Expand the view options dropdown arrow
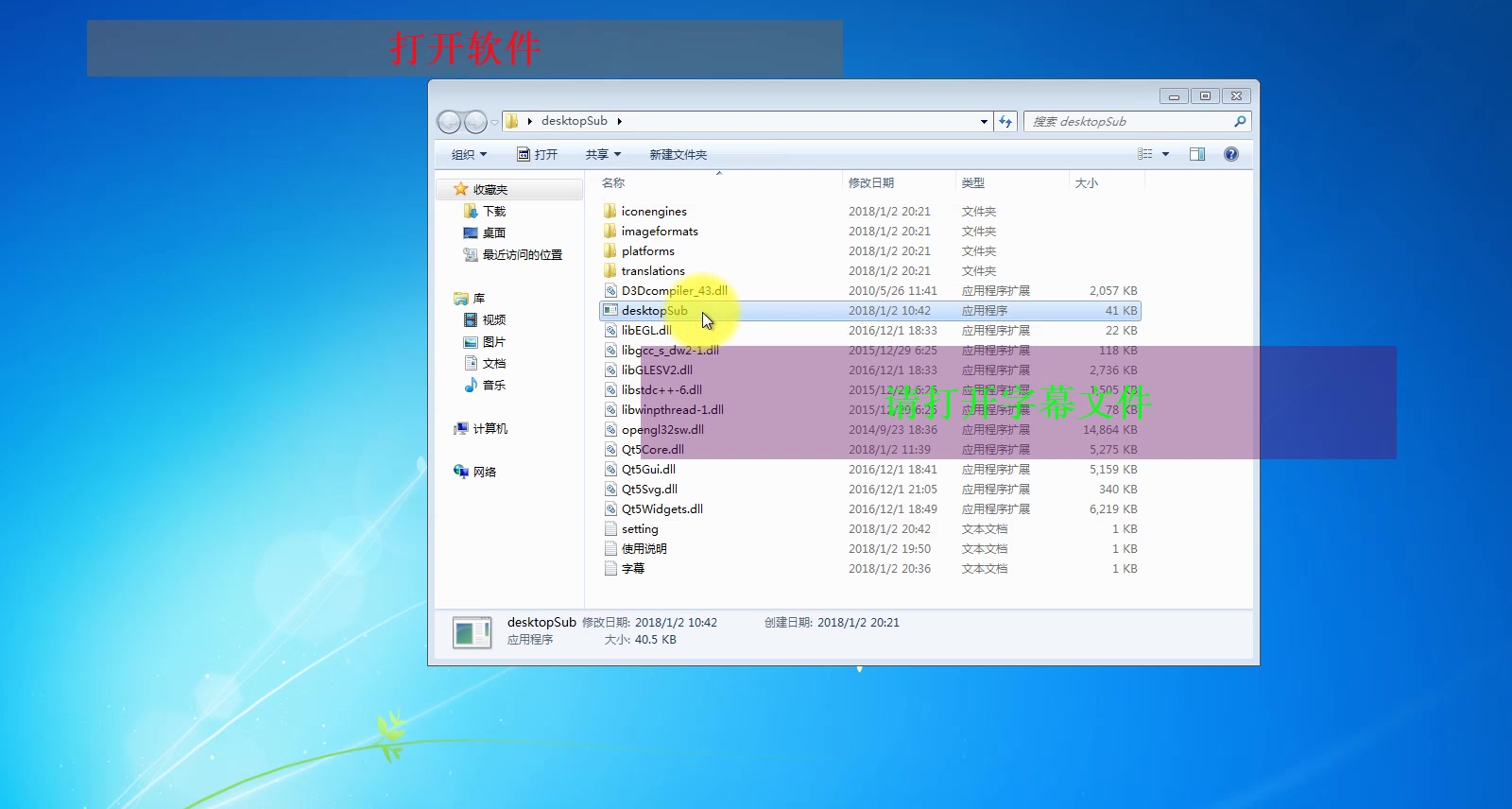This screenshot has width=1512, height=809. (x=1165, y=154)
